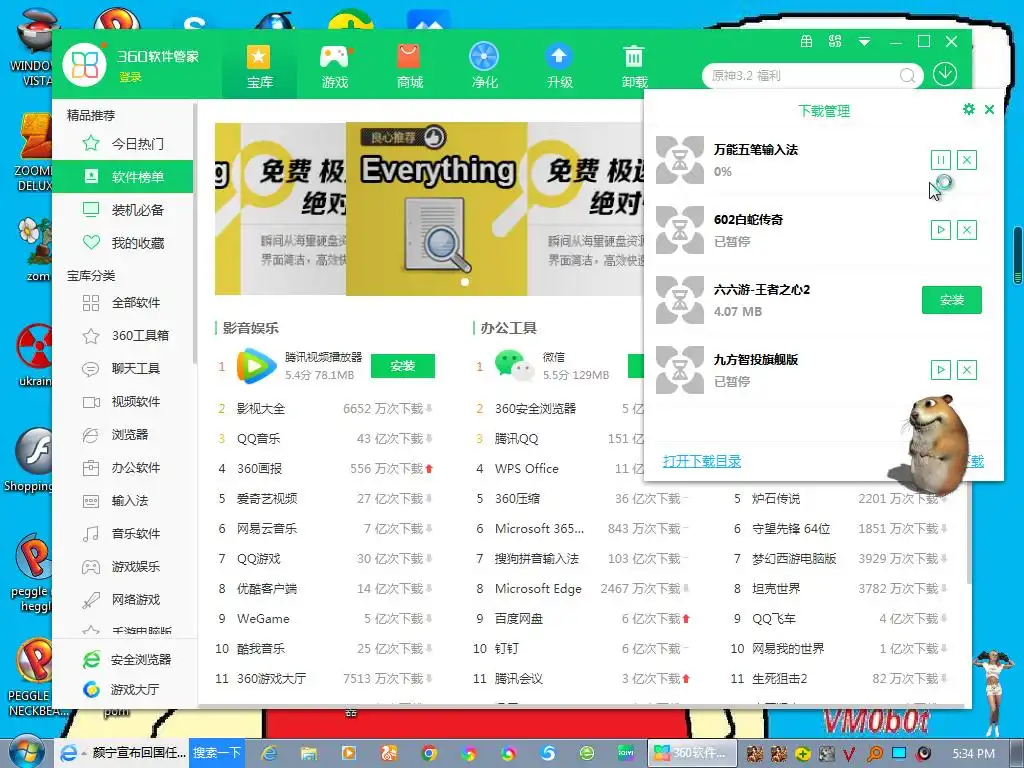The image size is (1024, 768).
Task: Click the Everything banner image
Action: pyautogui.click(x=436, y=209)
